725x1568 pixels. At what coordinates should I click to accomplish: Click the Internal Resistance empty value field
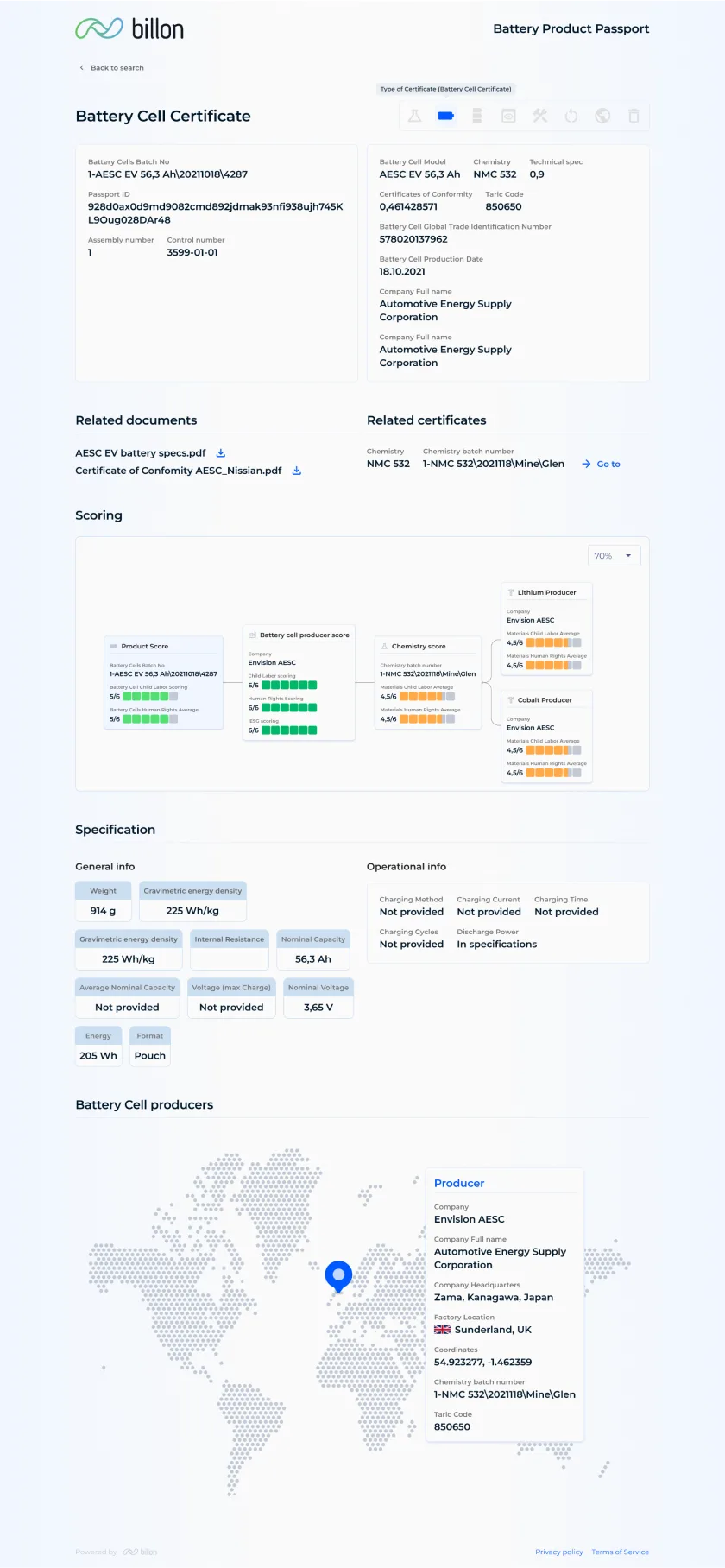coord(230,959)
